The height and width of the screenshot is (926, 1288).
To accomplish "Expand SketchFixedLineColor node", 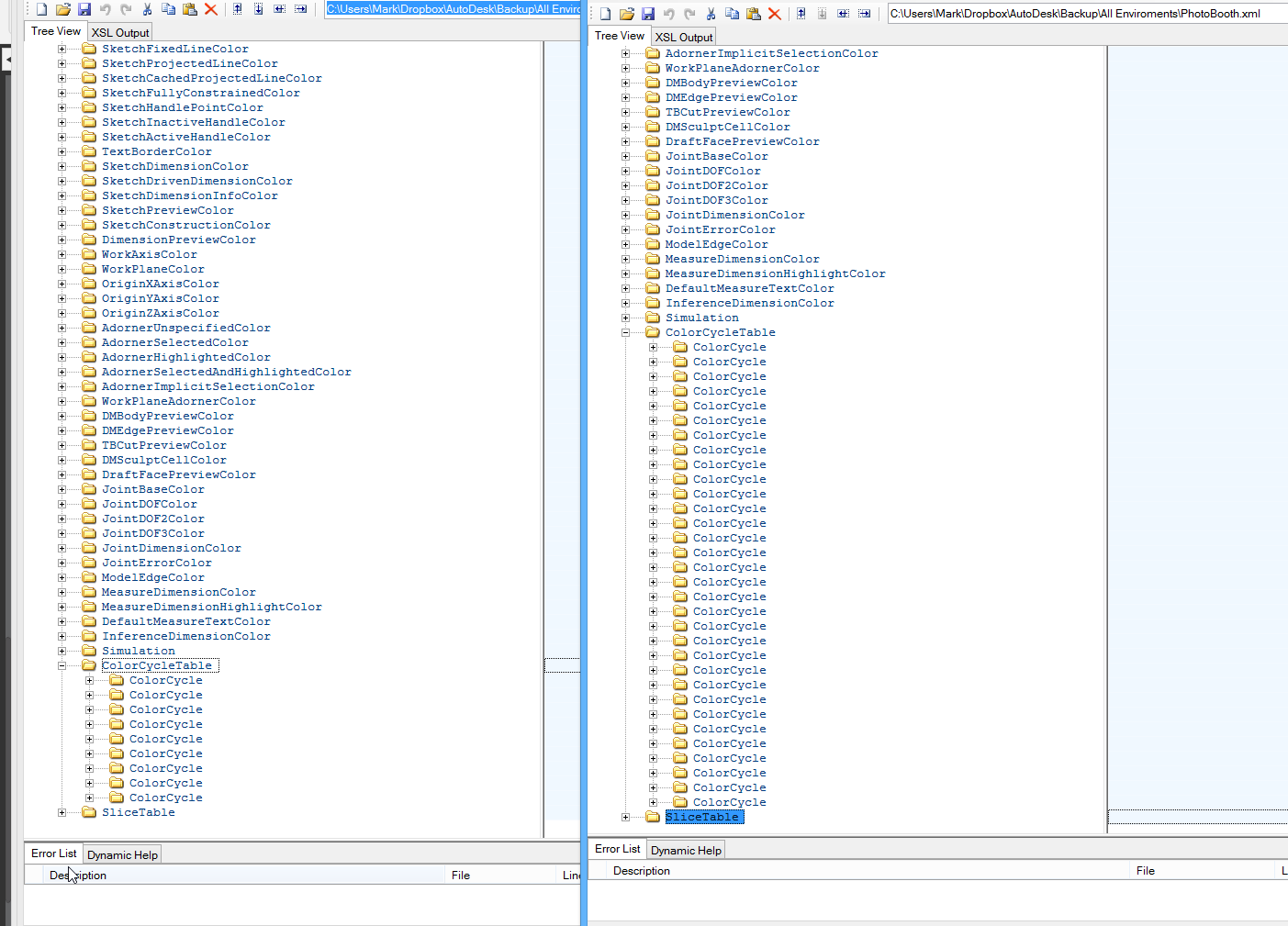I will point(62,49).
